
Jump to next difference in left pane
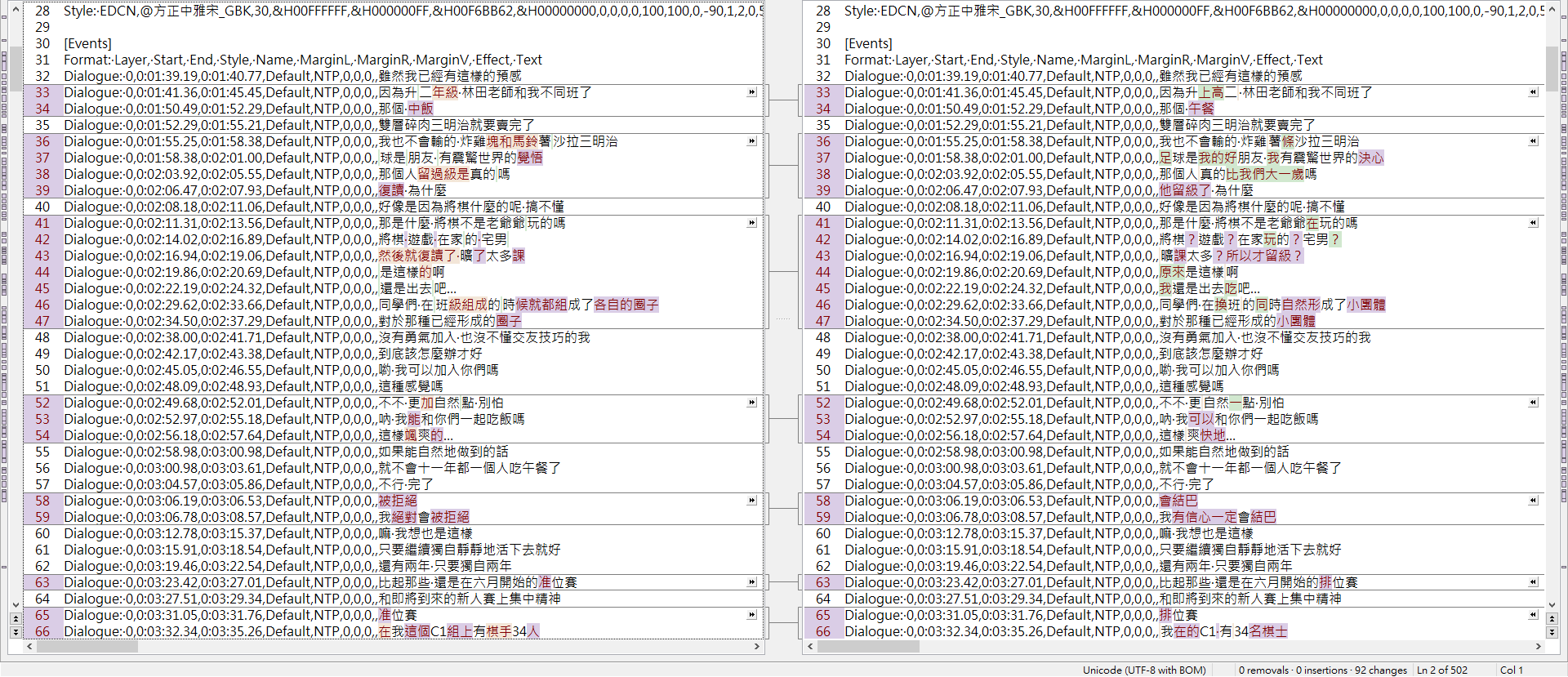point(16,632)
